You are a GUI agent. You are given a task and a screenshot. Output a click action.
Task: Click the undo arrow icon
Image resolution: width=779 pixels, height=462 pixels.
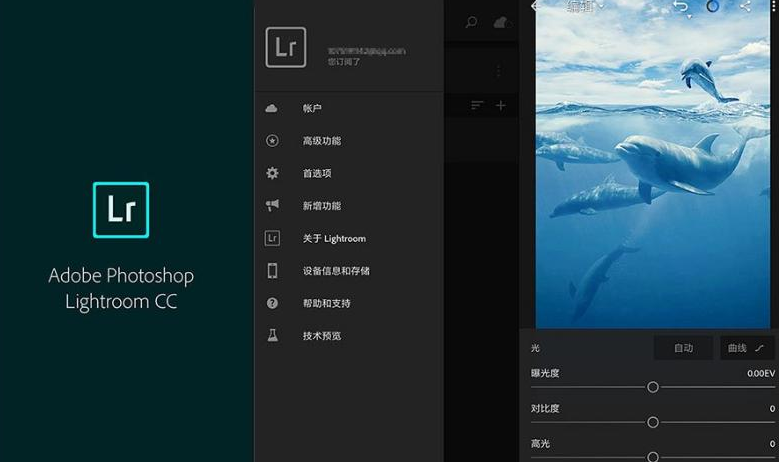pyautogui.click(x=681, y=7)
